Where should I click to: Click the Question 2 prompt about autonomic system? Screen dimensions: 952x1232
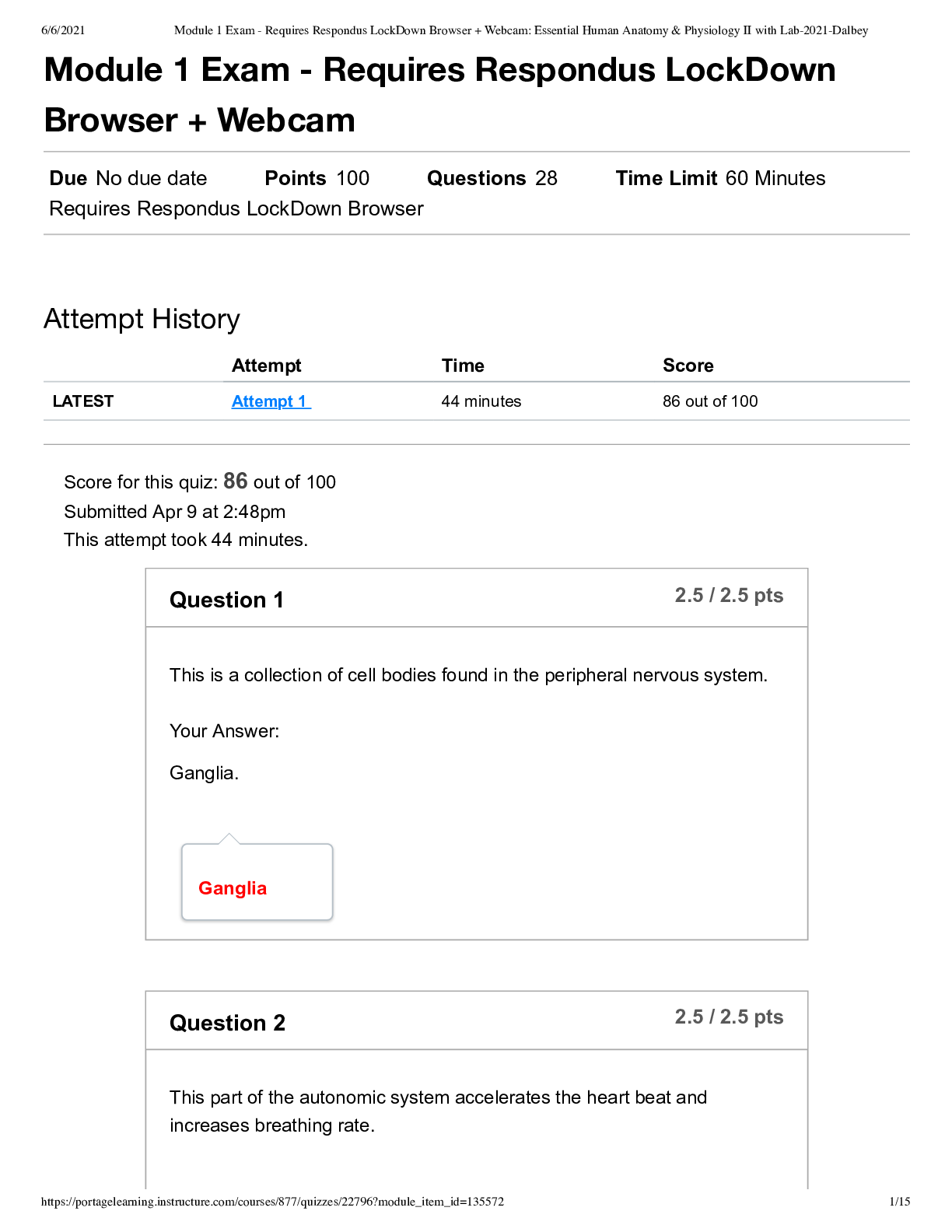439,1111
